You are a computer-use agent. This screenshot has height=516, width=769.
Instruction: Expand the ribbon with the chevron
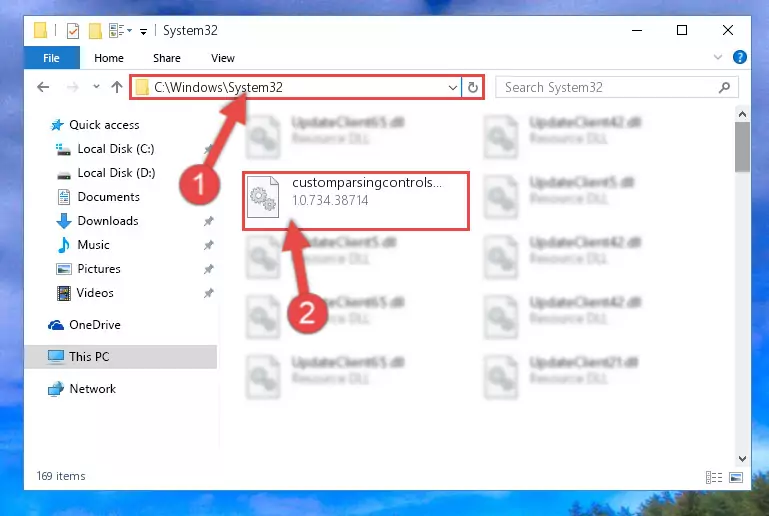tap(718, 57)
